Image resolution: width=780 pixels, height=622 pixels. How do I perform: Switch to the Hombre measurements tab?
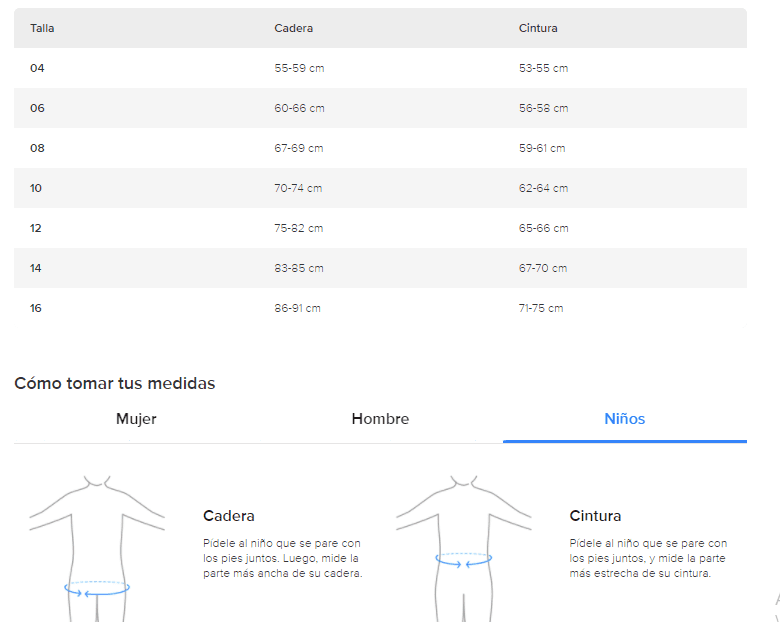380,419
